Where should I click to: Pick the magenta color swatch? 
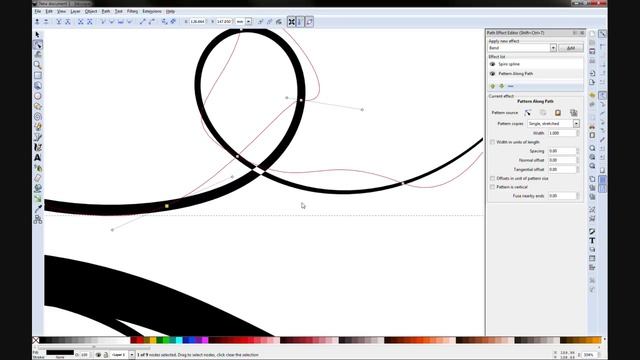pos(204,340)
